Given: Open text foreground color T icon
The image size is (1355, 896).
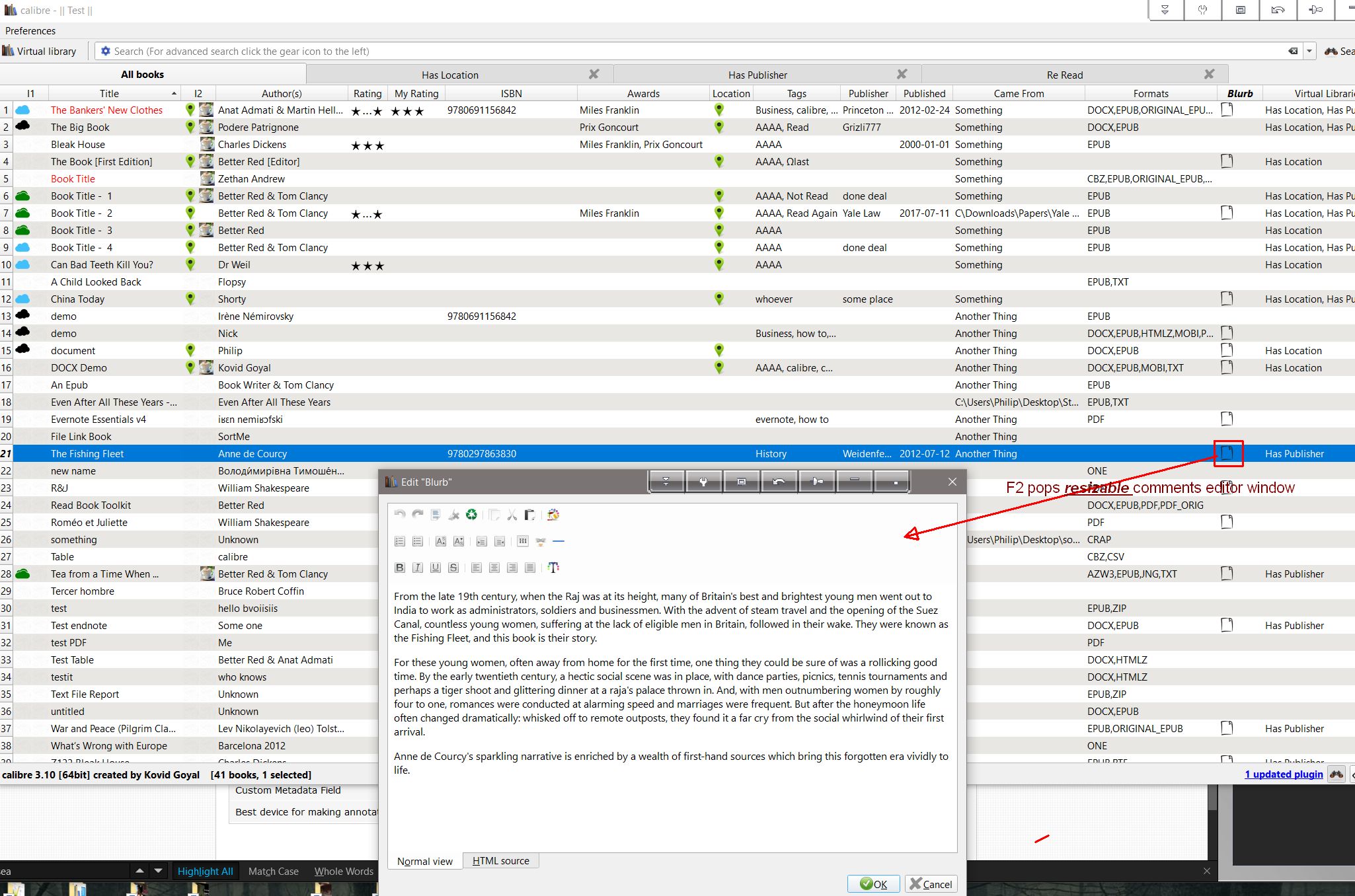Looking at the screenshot, I should point(553,568).
